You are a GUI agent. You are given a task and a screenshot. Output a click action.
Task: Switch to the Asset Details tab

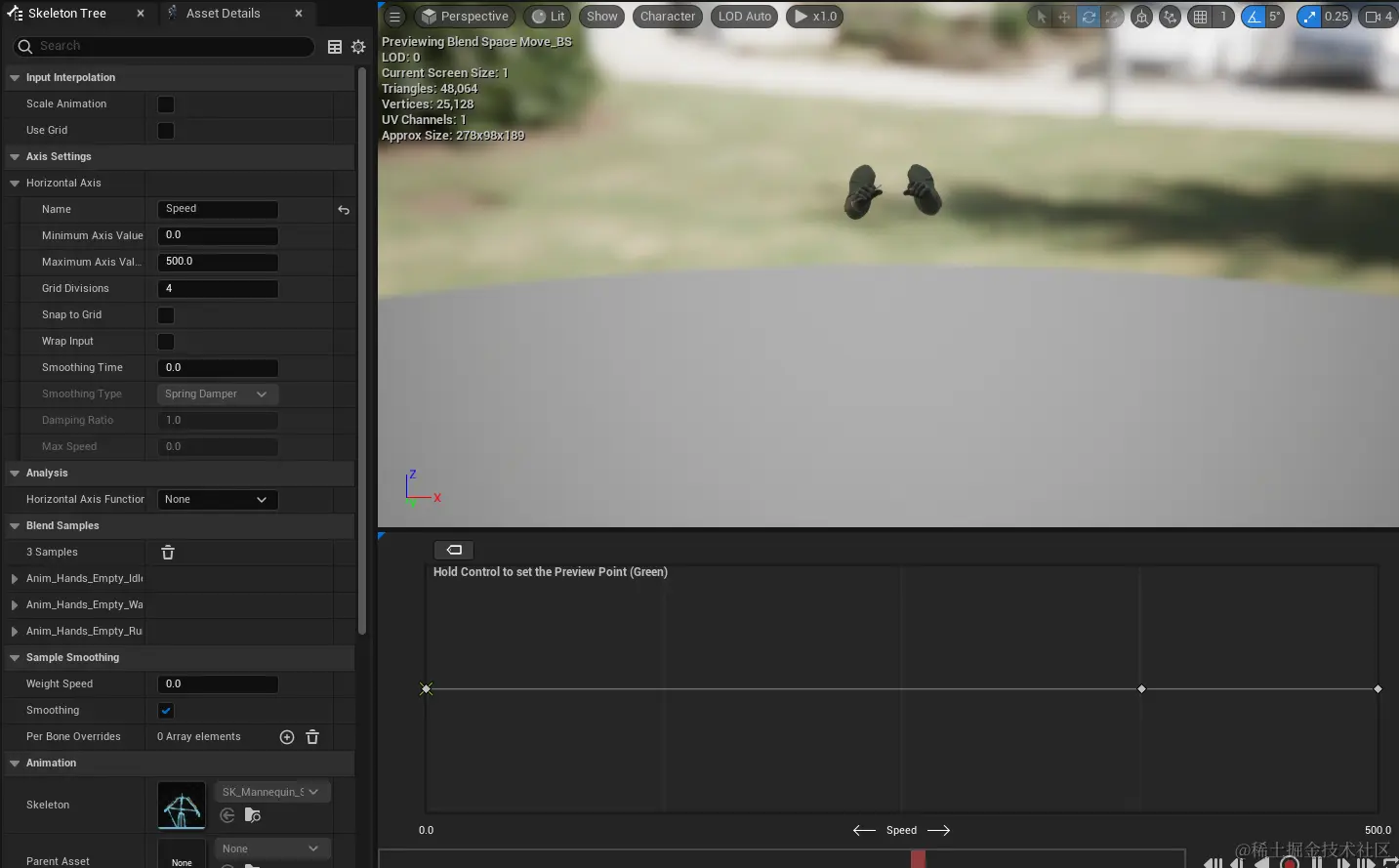(x=224, y=14)
